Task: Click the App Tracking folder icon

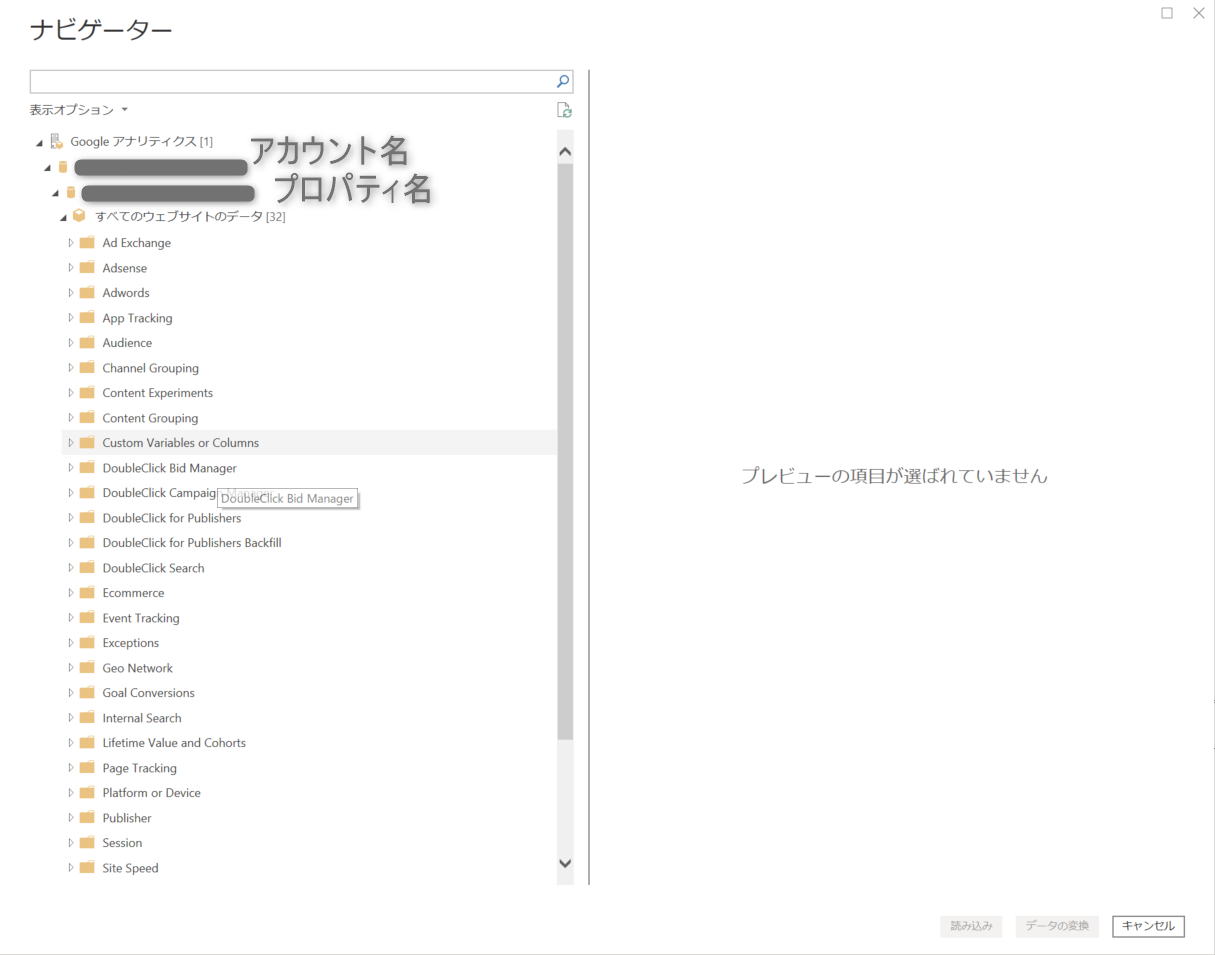Action: [x=87, y=318]
